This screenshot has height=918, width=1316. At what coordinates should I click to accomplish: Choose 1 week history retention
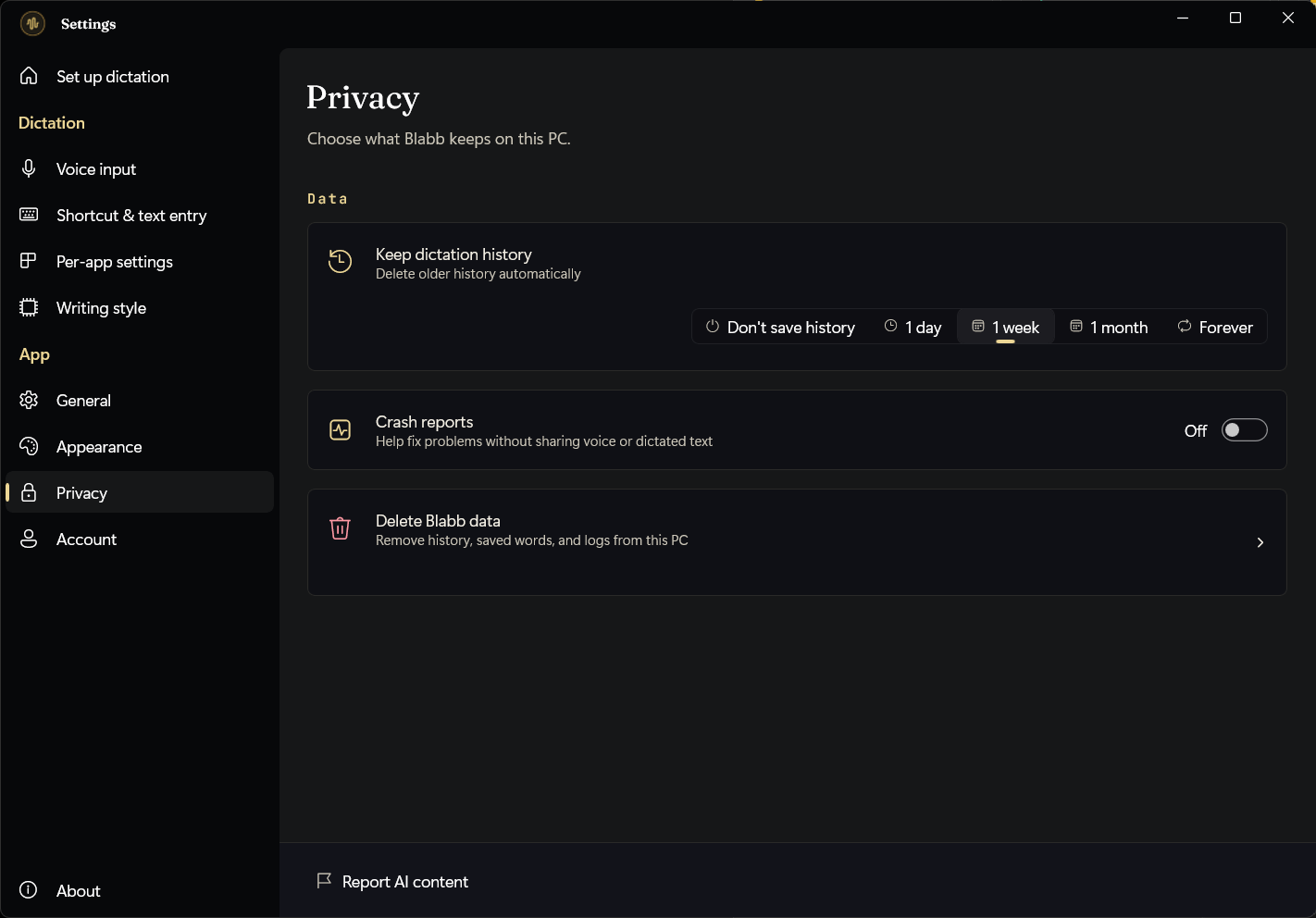coord(1006,327)
